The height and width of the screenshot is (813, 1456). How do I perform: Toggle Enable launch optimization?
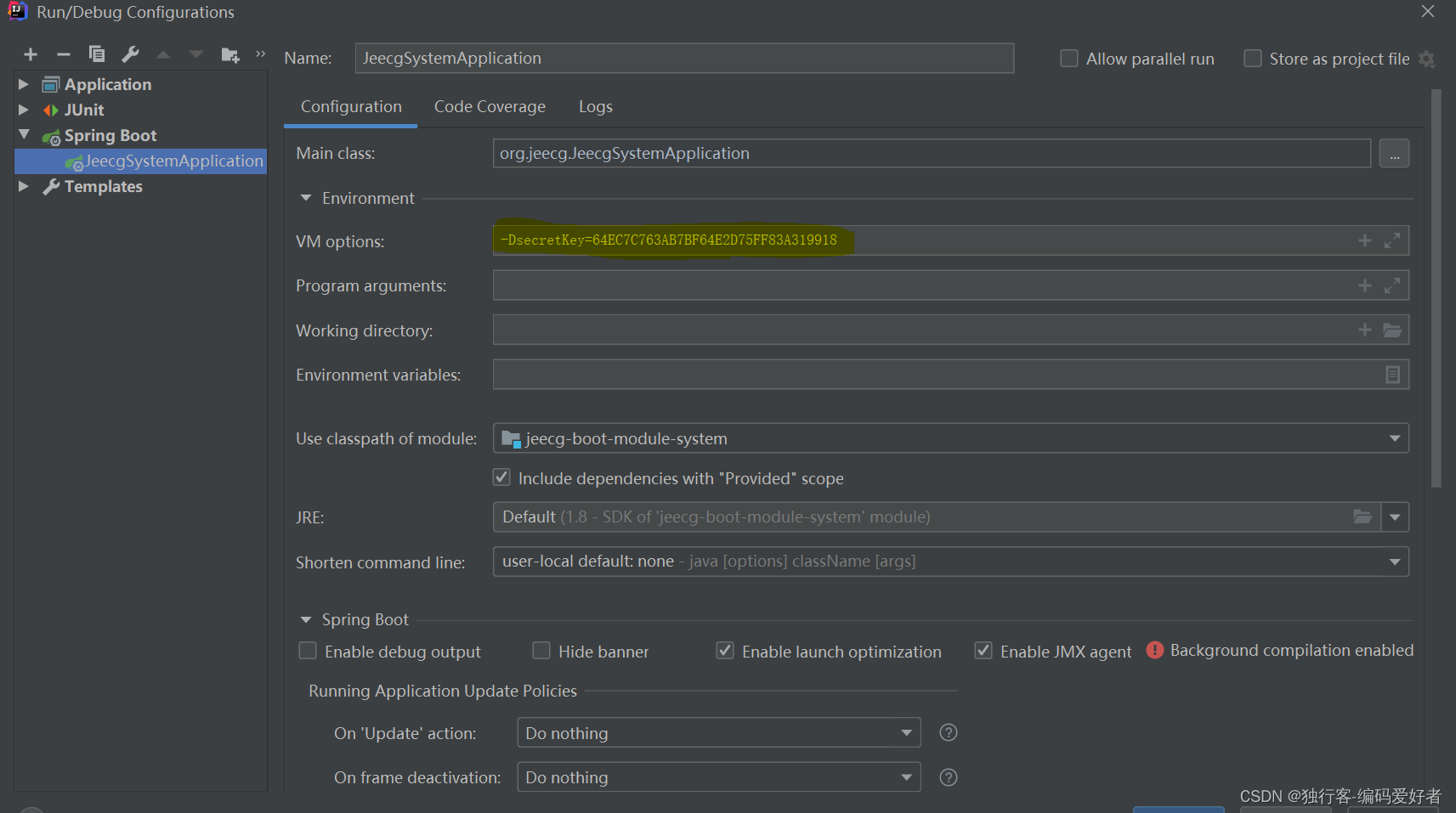(725, 651)
